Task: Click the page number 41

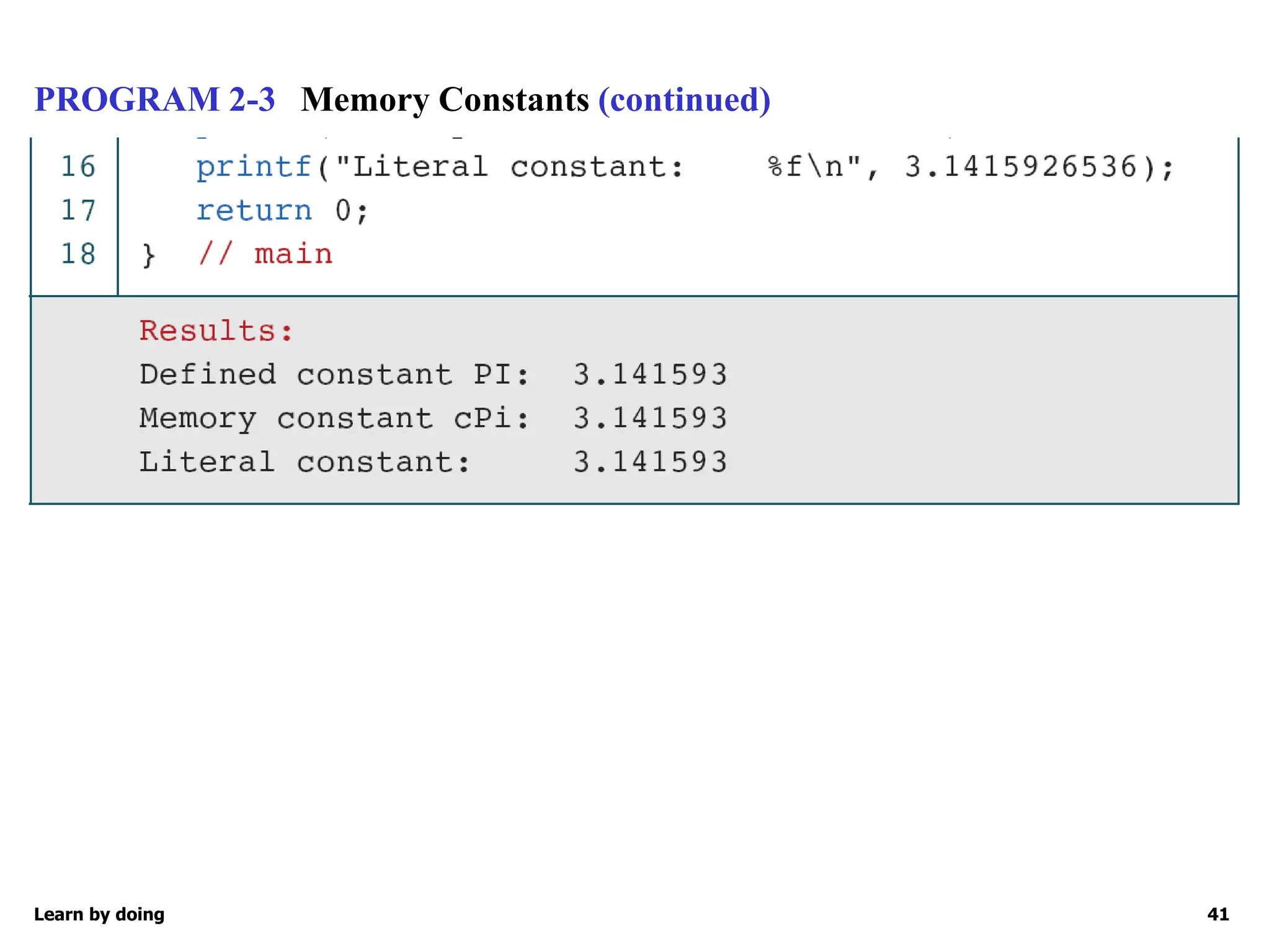Action: click(1218, 915)
